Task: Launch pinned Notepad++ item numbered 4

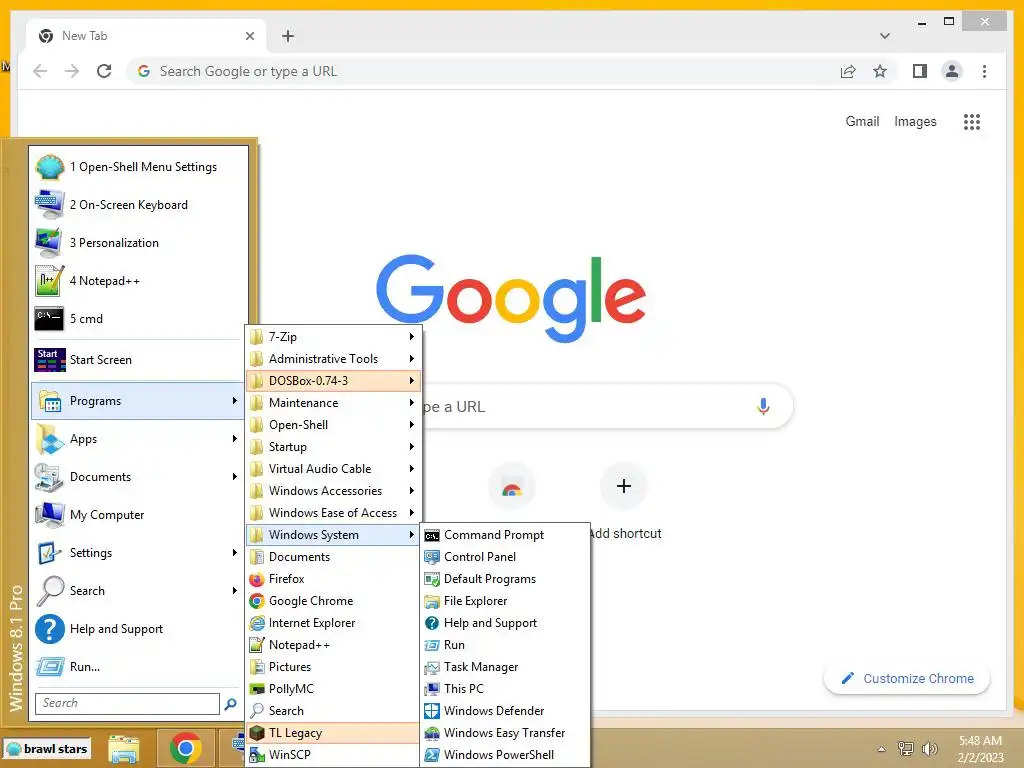Action: [140, 281]
